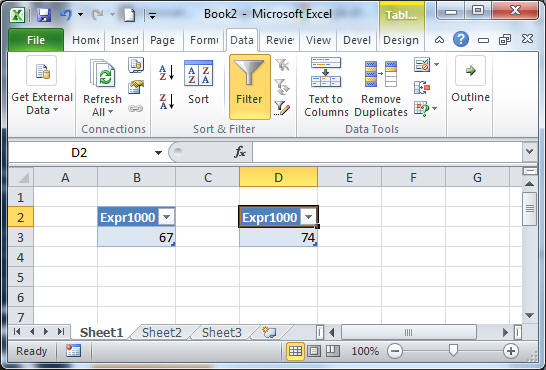This screenshot has height=370, width=546.
Task: Click the Edit Links chain icon
Action: 135,109
